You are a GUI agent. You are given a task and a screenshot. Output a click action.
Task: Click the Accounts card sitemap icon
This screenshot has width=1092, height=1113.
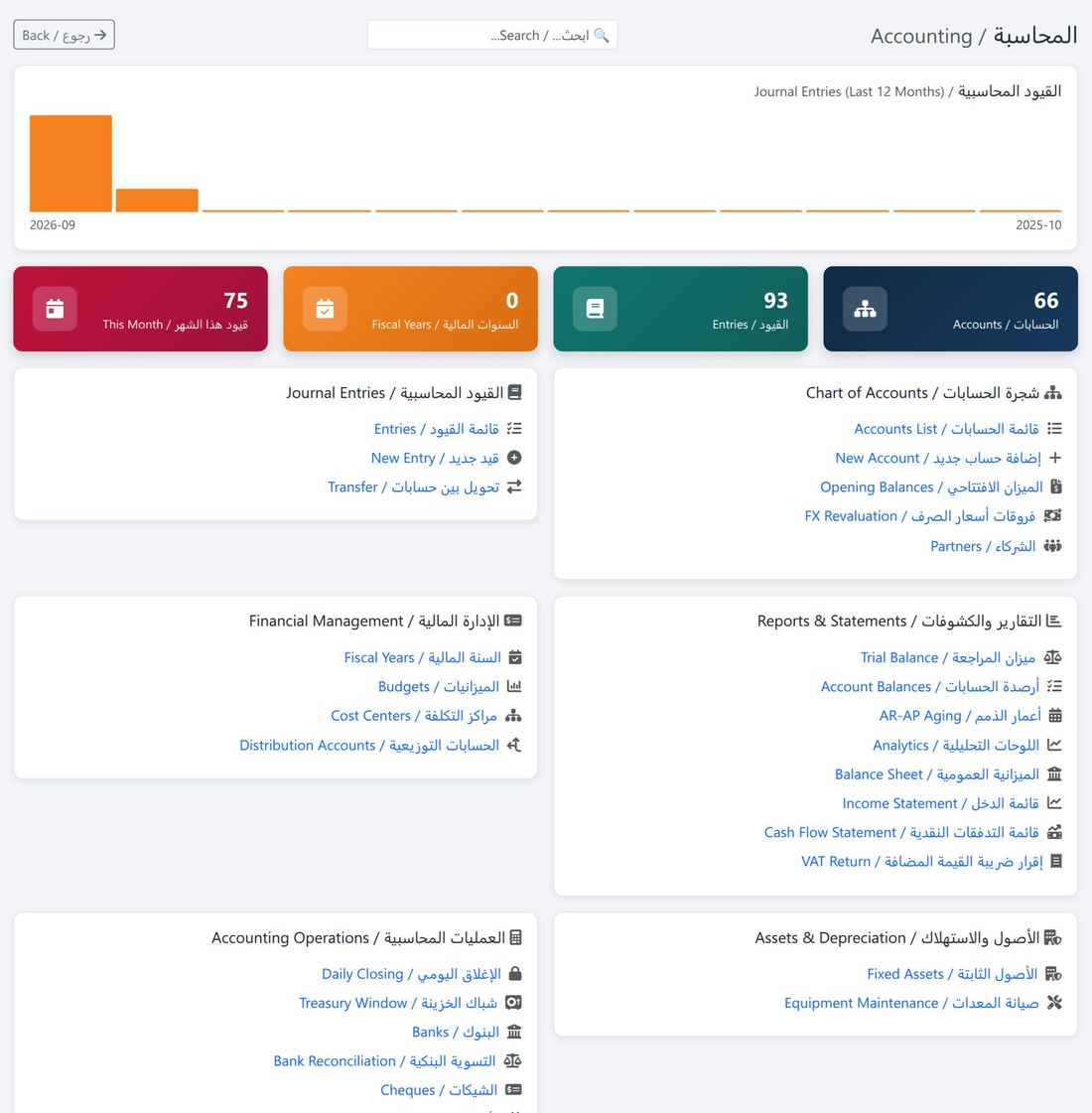(865, 309)
